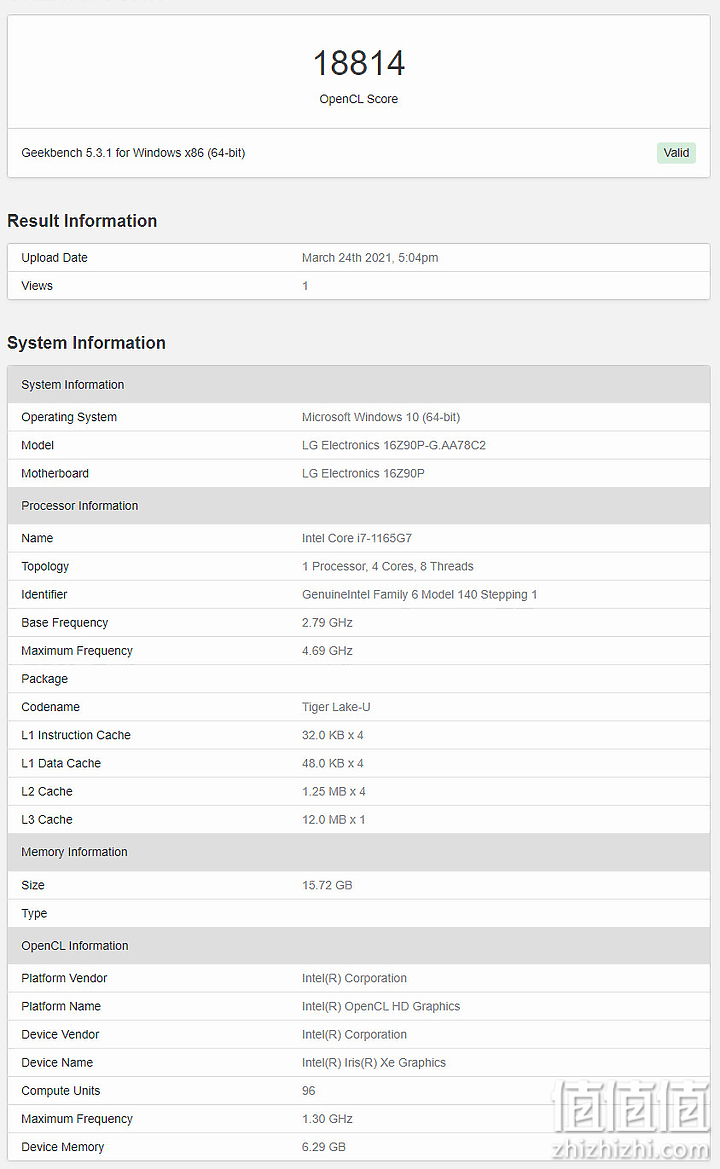Viewport: 720px width, 1169px height.
Task: Click the Result Information heading
Action: click(x=82, y=221)
